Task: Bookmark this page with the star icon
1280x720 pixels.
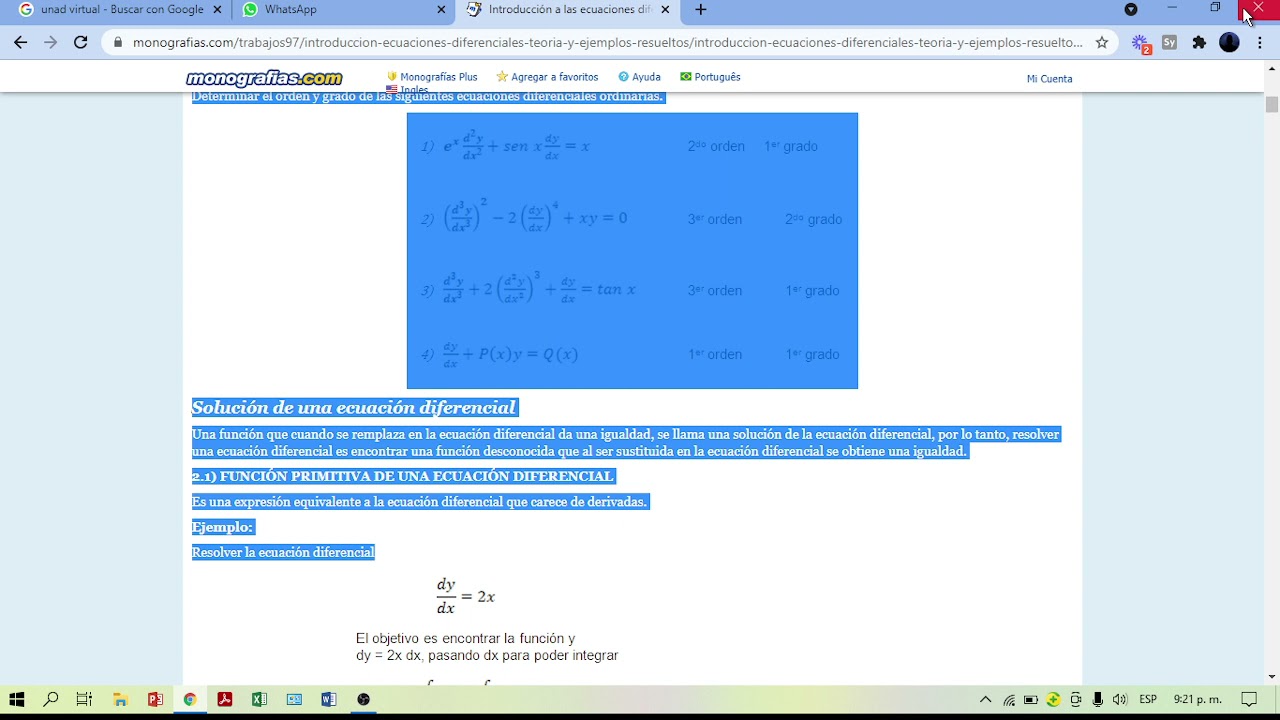Action: [x=1102, y=43]
